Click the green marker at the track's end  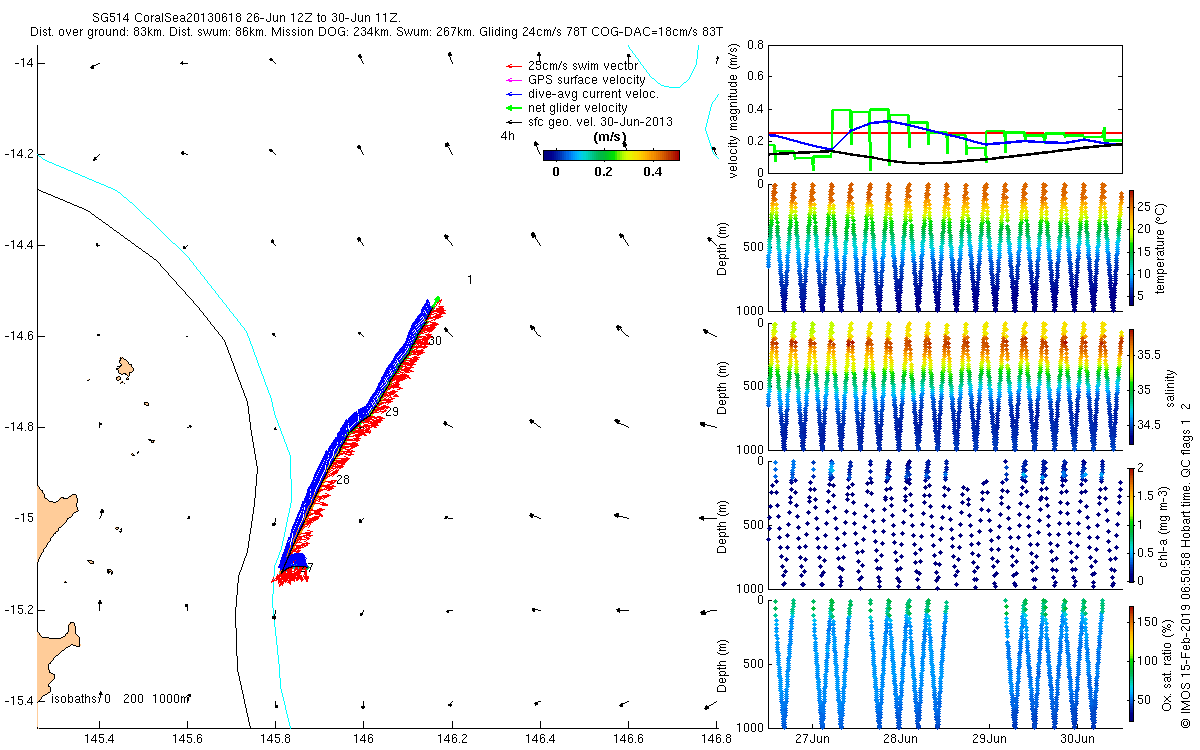coord(436,299)
